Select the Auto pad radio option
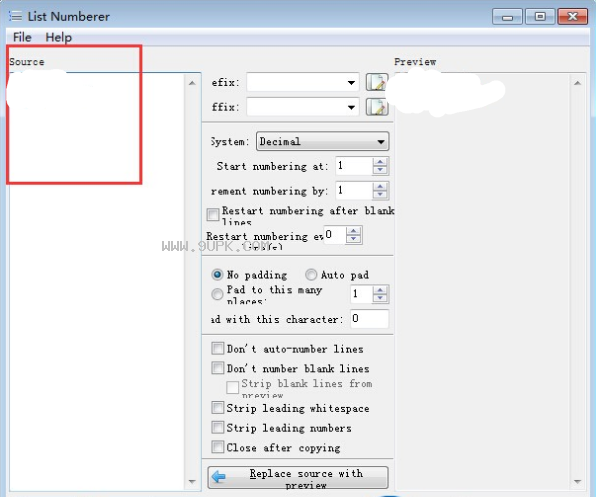The image size is (596, 497). point(311,274)
